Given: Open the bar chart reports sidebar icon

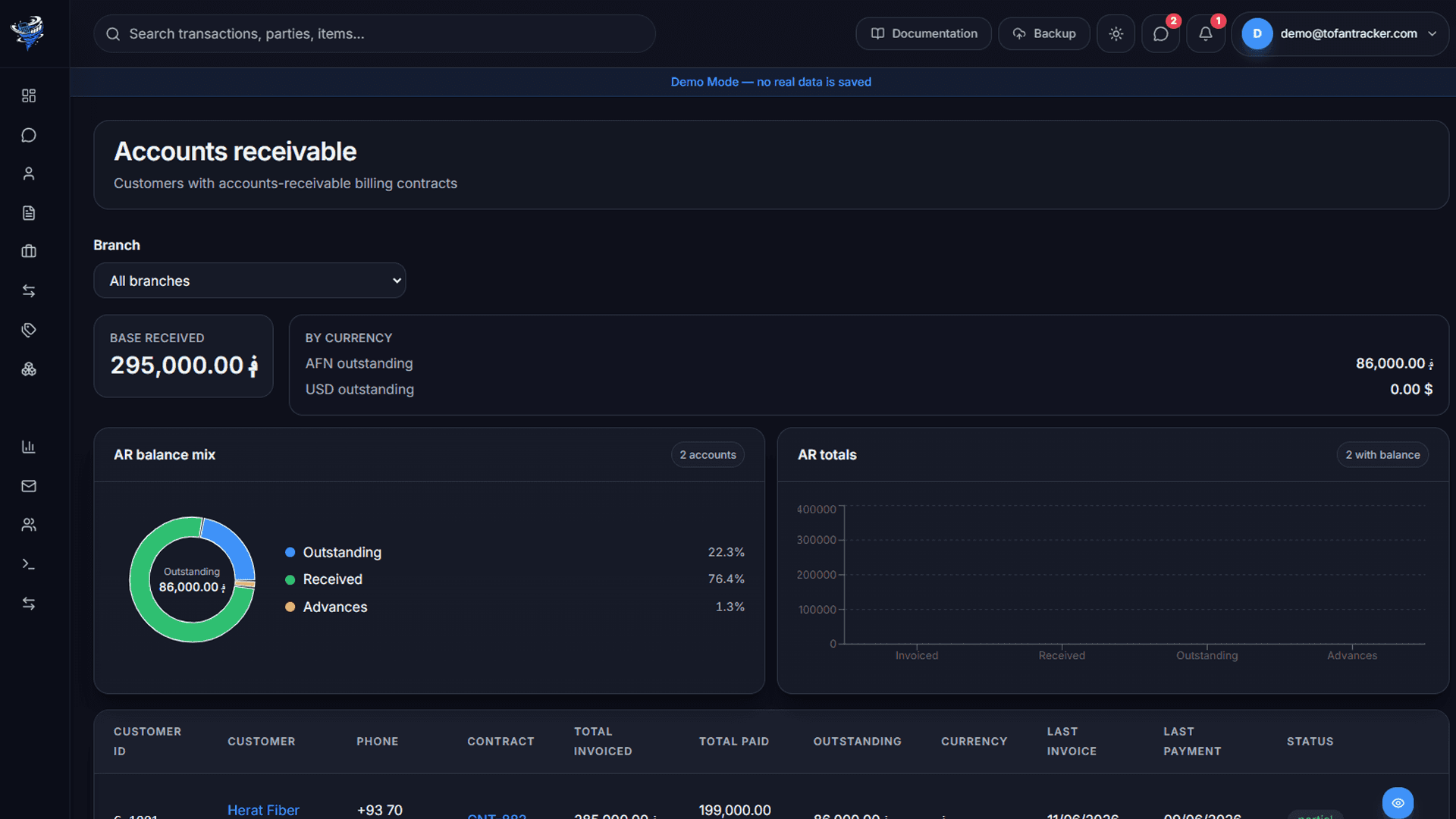Looking at the screenshot, I should click(29, 447).
